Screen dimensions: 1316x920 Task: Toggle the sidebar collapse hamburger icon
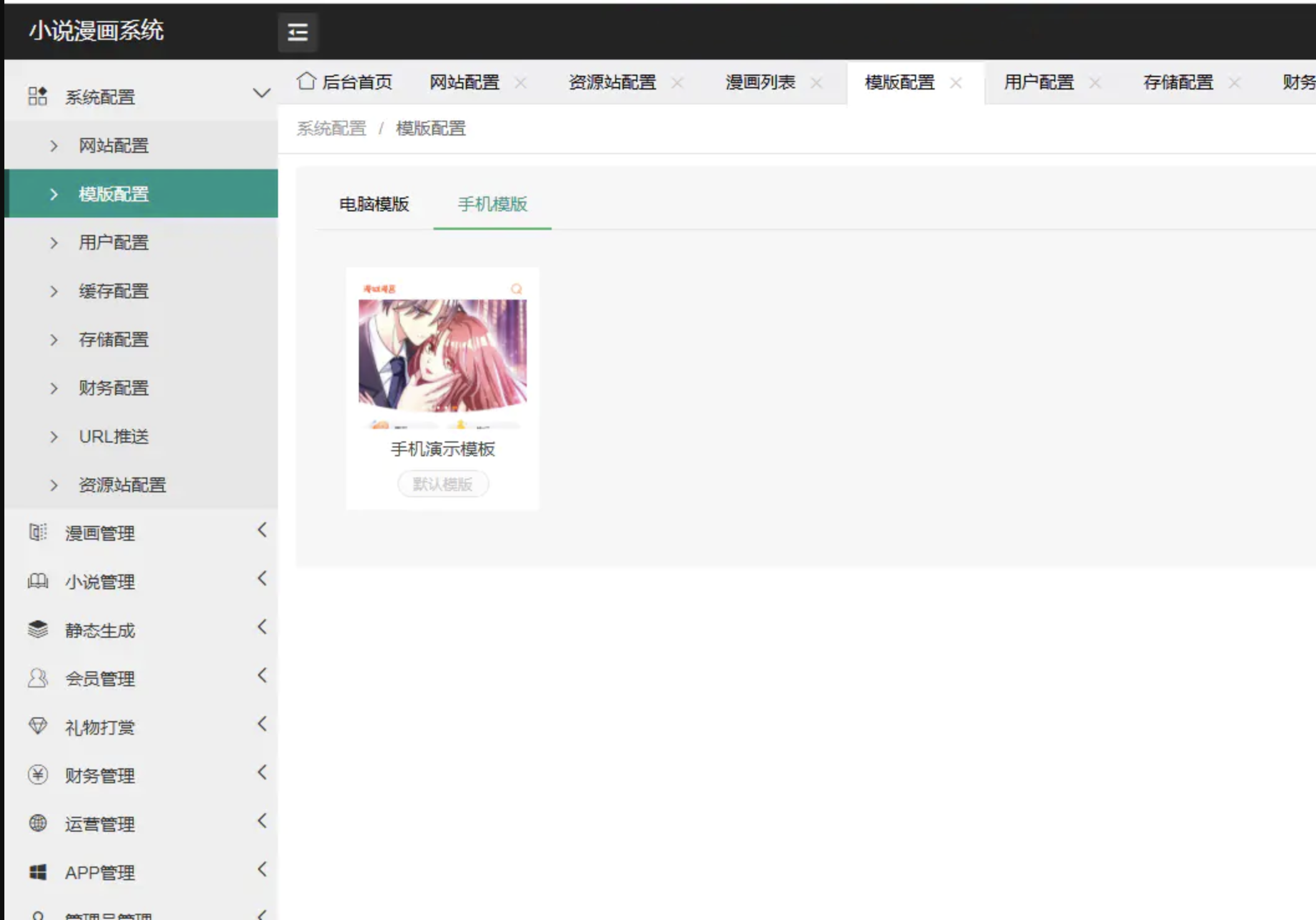297,32
